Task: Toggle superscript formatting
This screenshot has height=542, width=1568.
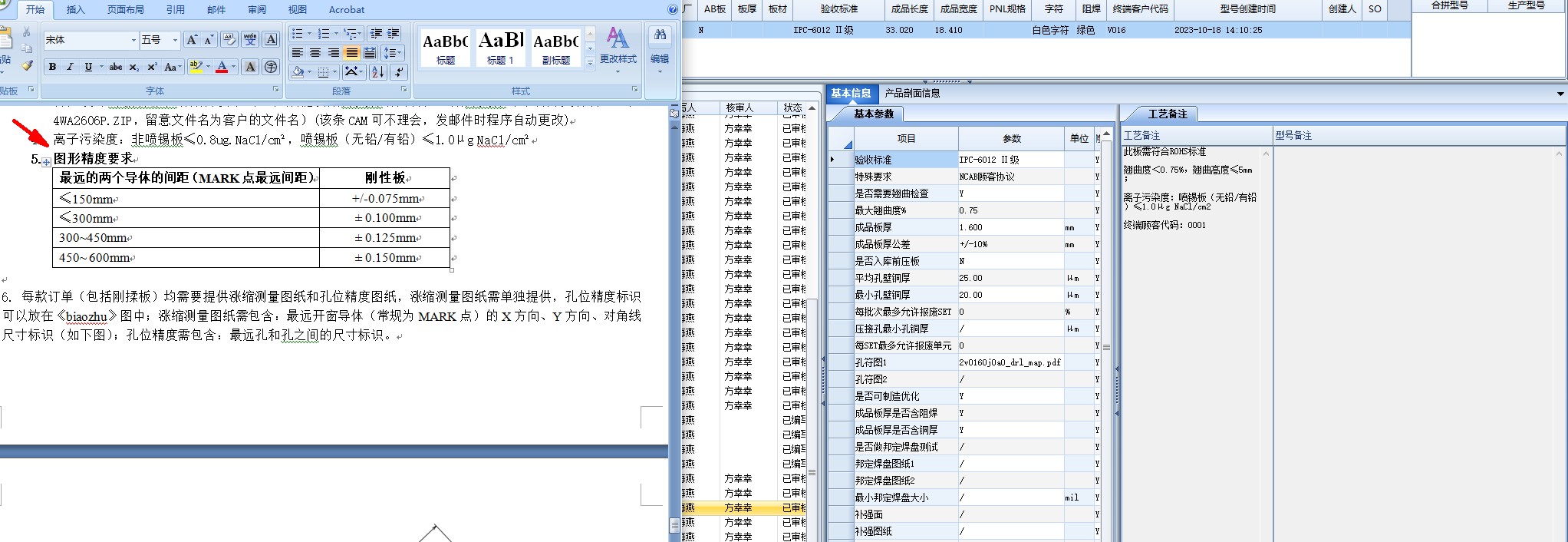Action: click(152, 68)
